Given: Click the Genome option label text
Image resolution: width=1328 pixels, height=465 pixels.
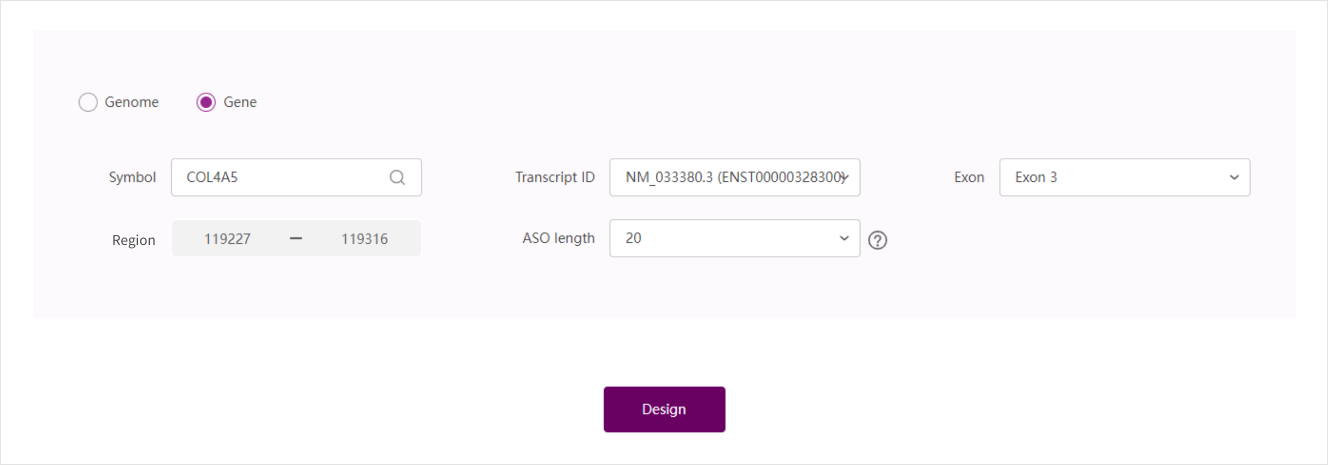Looking at the screenshot, I should (x=132, y=102).
